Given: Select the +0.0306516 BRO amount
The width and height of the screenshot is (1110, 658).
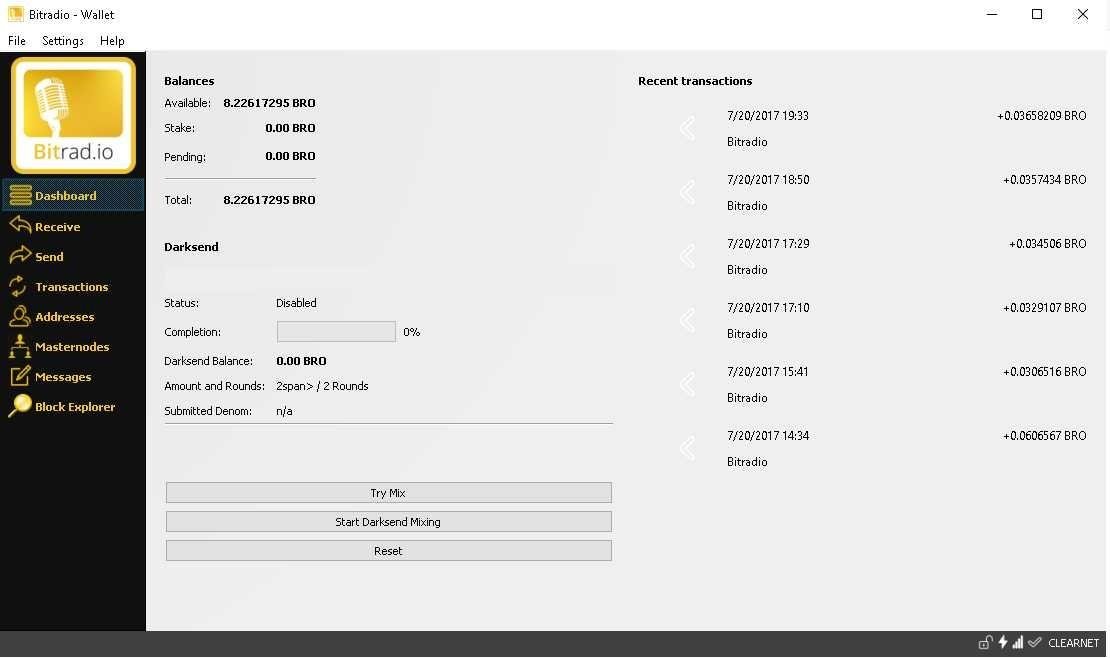Looking at the screenshot, I should [1044, 372].
